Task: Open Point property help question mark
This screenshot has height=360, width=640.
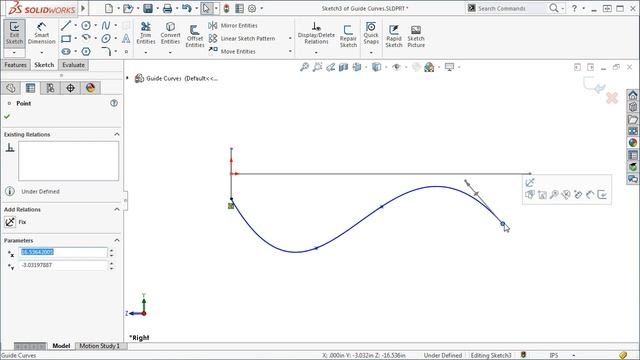Action: [114, 103]
